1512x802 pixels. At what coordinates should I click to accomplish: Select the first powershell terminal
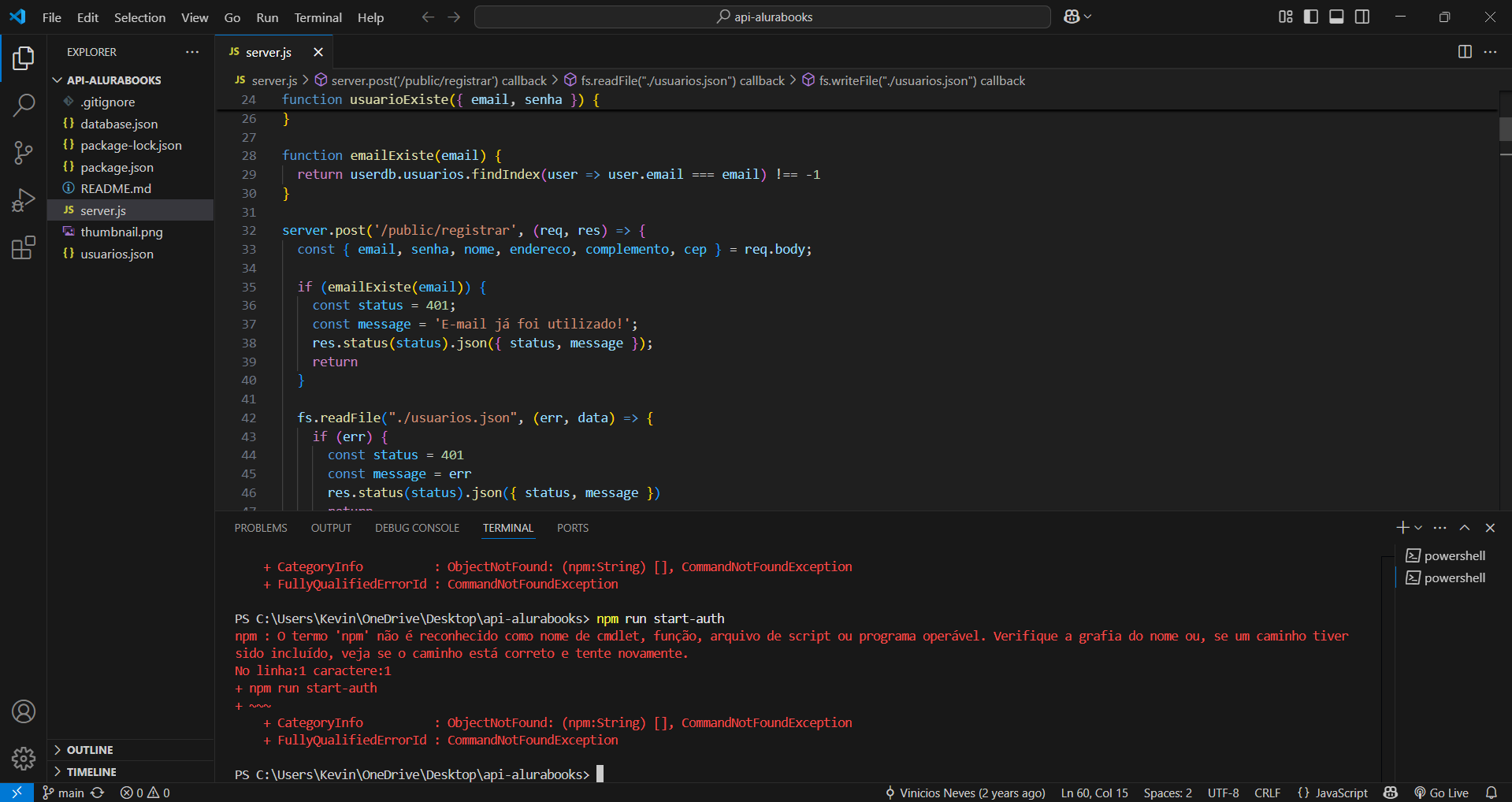coord(1447,555)
